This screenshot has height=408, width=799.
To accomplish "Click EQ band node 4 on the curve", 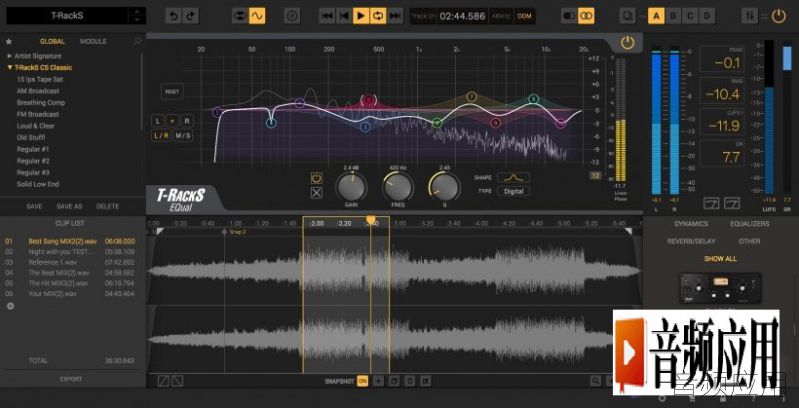I will 369,100.
